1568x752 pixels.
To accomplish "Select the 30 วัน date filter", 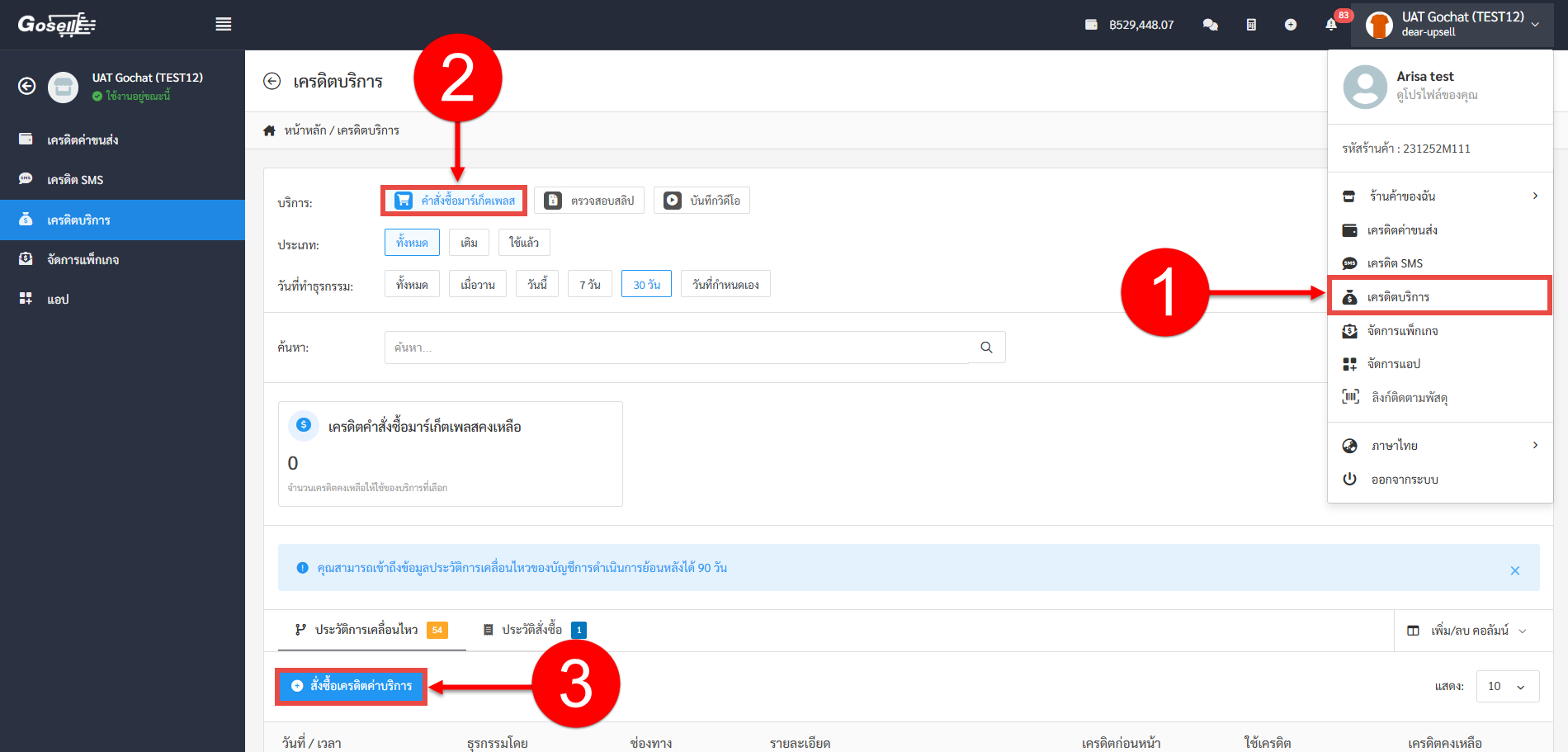I will point(646,284).
